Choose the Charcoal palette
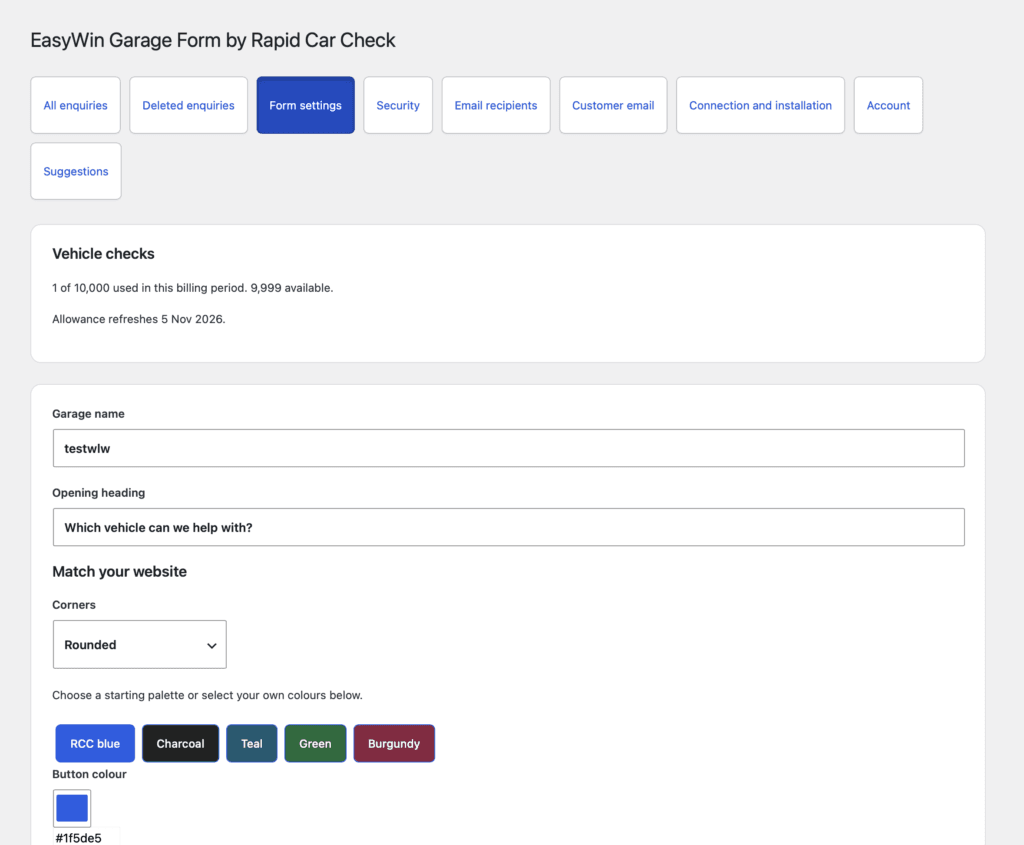The image size is (1024, 845). pos(180,743)
